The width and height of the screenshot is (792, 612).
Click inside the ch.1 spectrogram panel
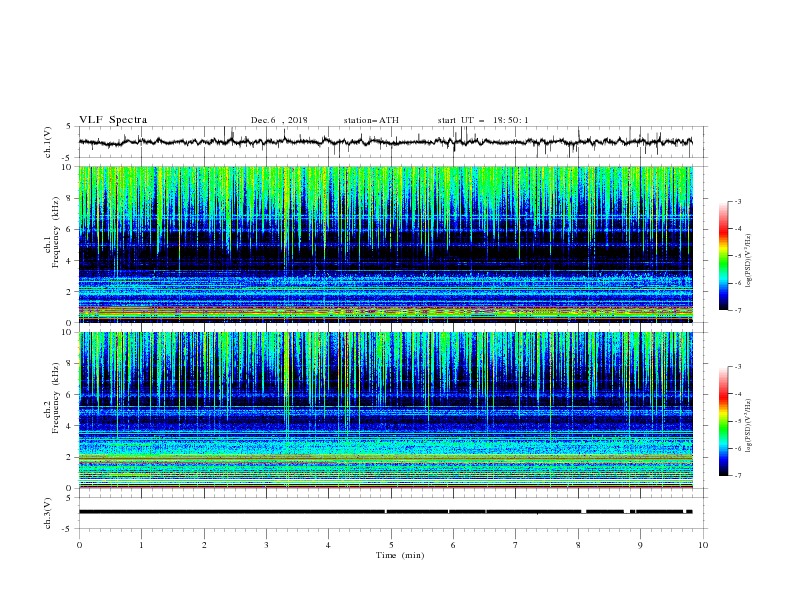click(386, 244)
